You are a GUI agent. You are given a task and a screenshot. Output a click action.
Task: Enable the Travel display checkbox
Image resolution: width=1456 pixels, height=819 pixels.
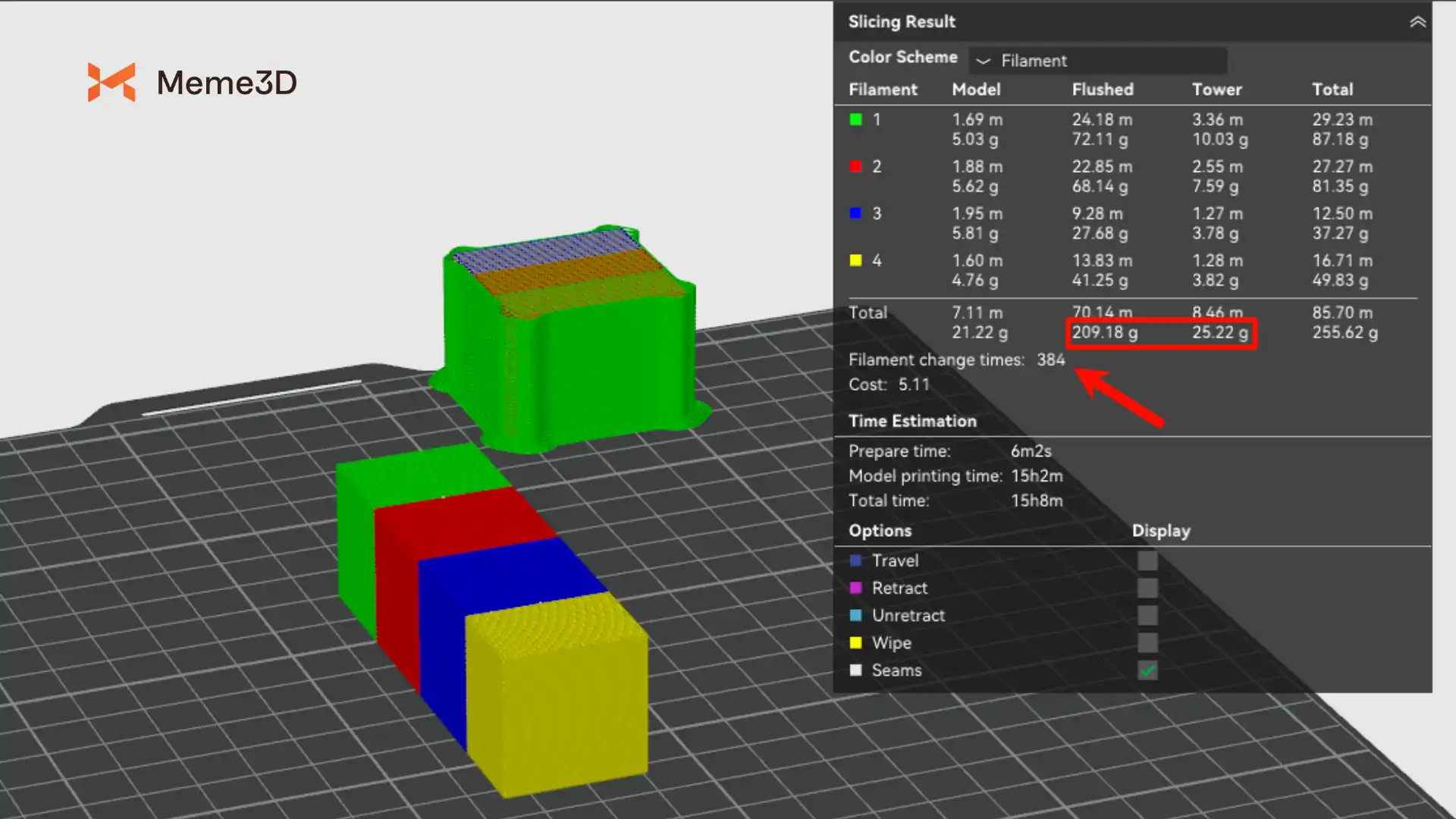point(1147,561)
